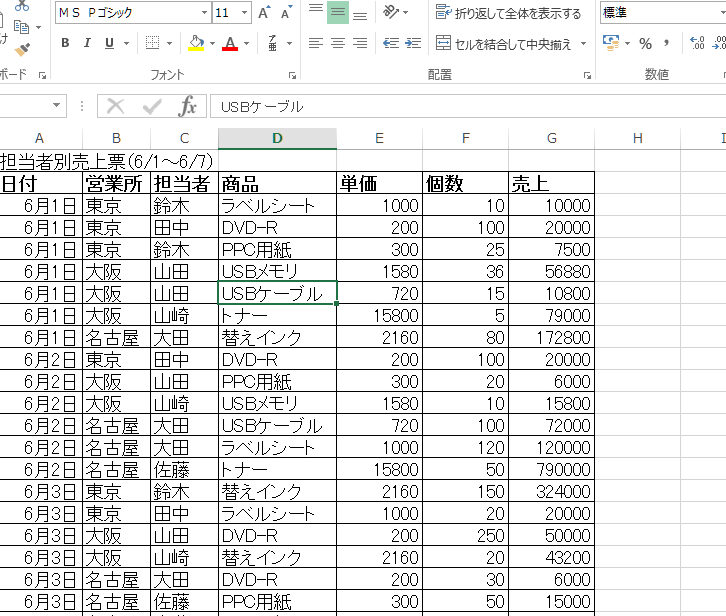This screenshot has width=726, height=616.
Task: Toggle underline formatting
Action: (x=108, y=44)
